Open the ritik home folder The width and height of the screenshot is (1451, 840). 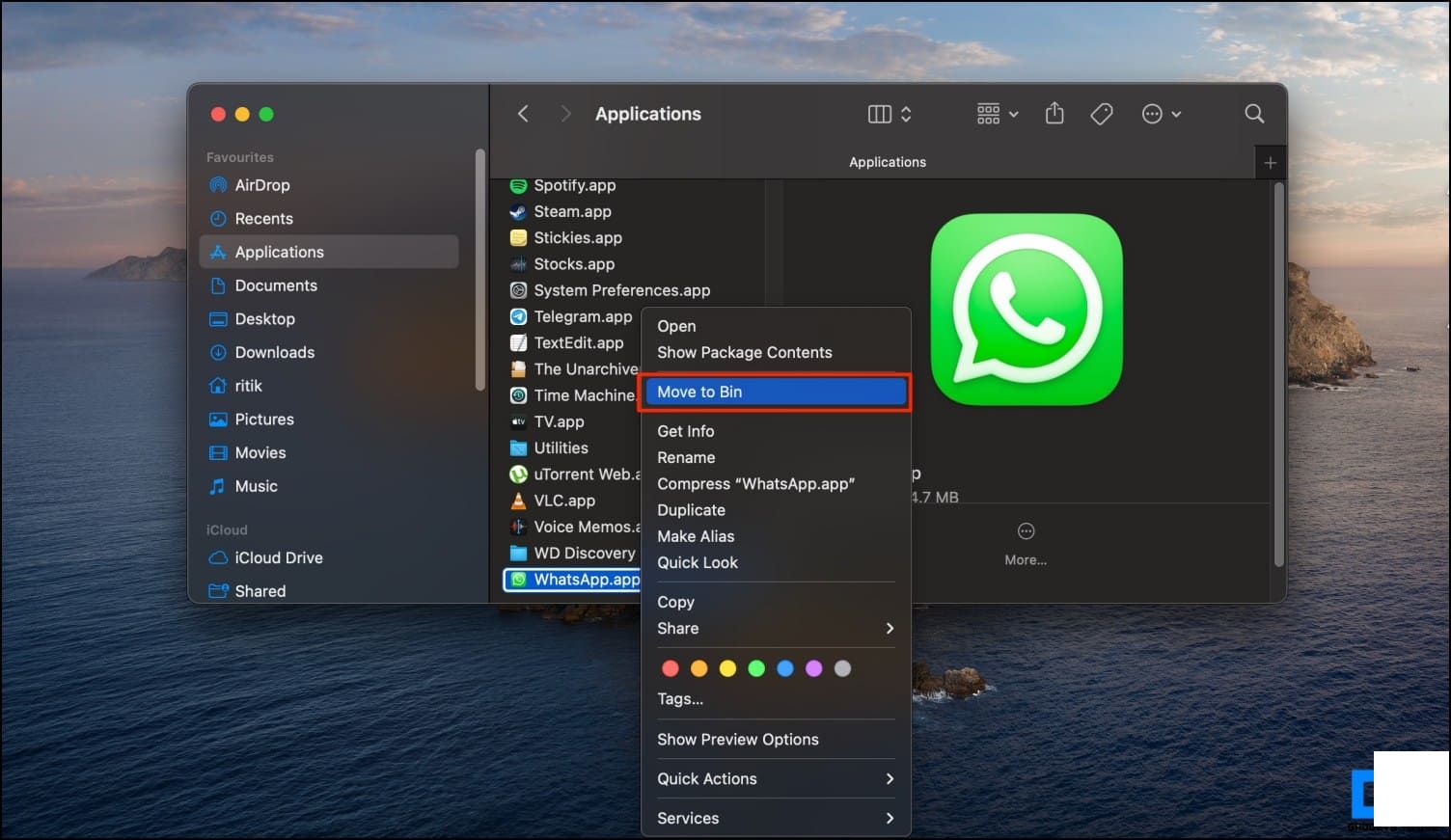click(328, 386)
